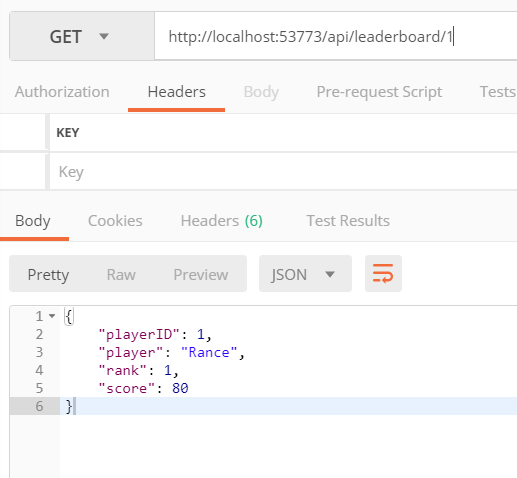The width and height of the screenshot is (517, 478).
Task: Select the request Headers tab
Action: 176,92
